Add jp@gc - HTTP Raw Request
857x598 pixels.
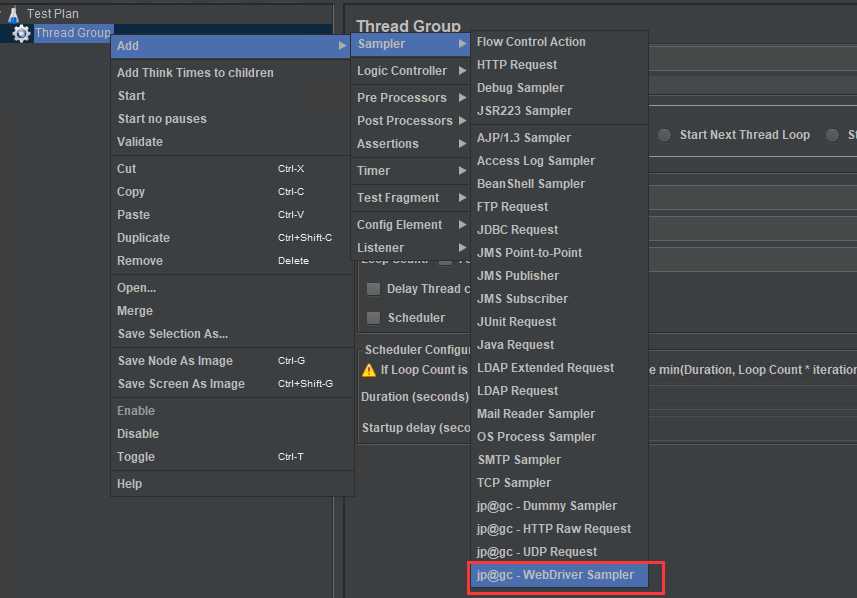tap(560, 528)
